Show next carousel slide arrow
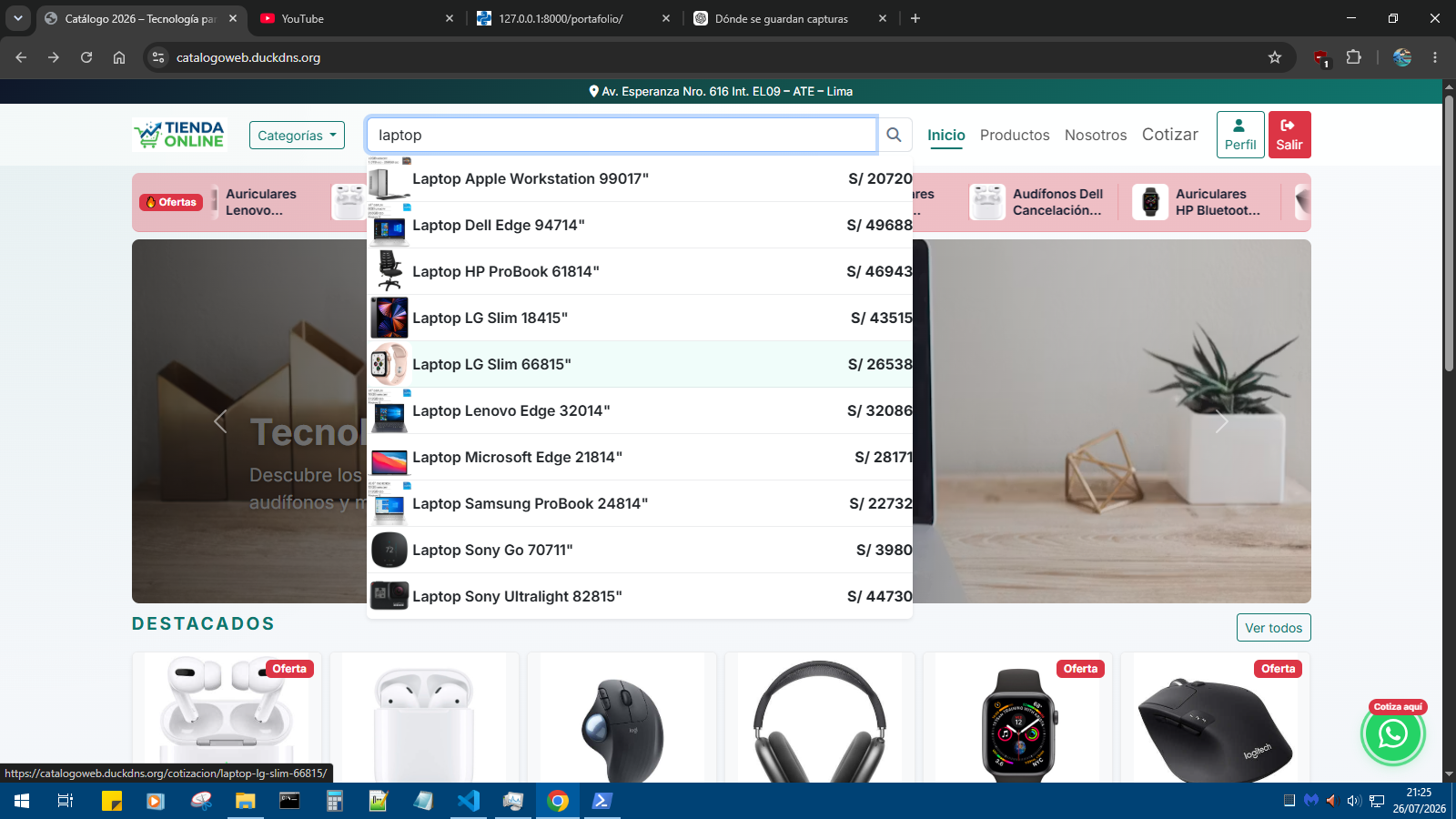The image size is (1456, 819). pos(1222,421)
